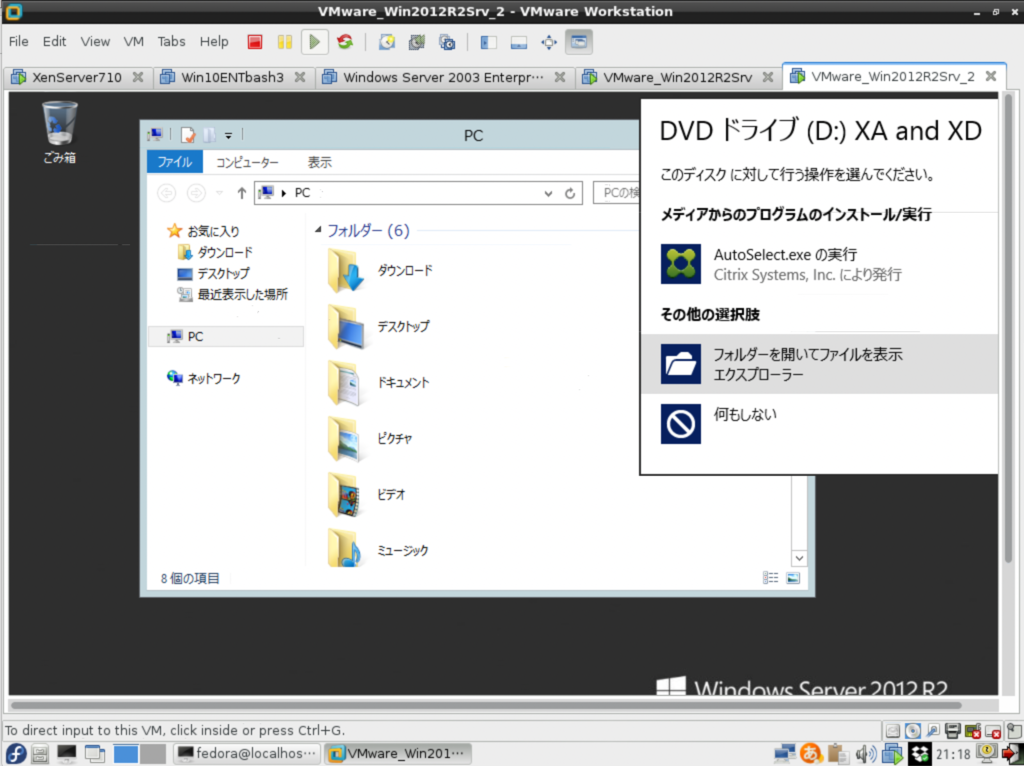Click the full screen mode icon
1024x766 pixels.
point(549,42)
